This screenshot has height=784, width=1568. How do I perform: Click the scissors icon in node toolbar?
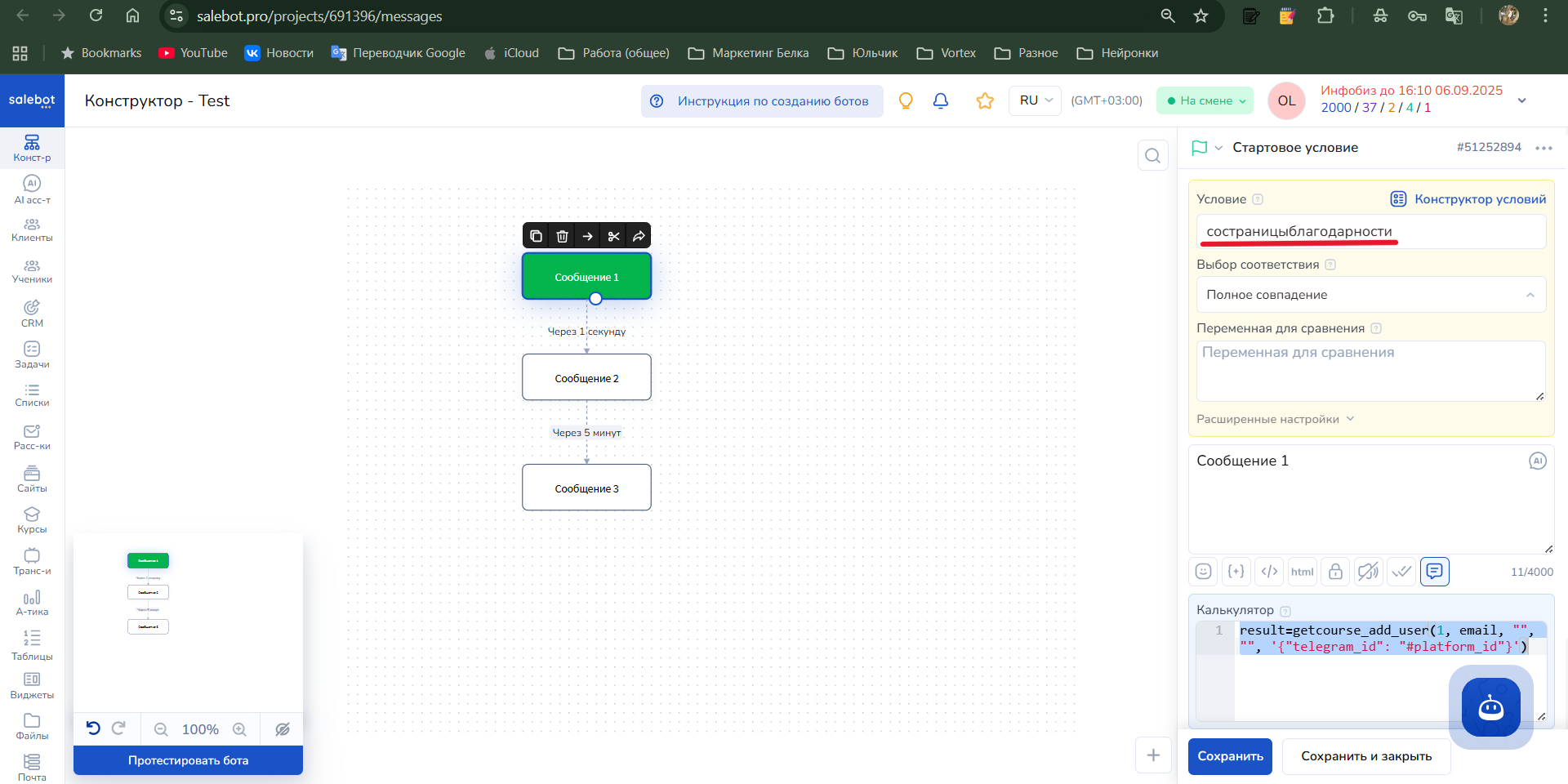(613, 236)
